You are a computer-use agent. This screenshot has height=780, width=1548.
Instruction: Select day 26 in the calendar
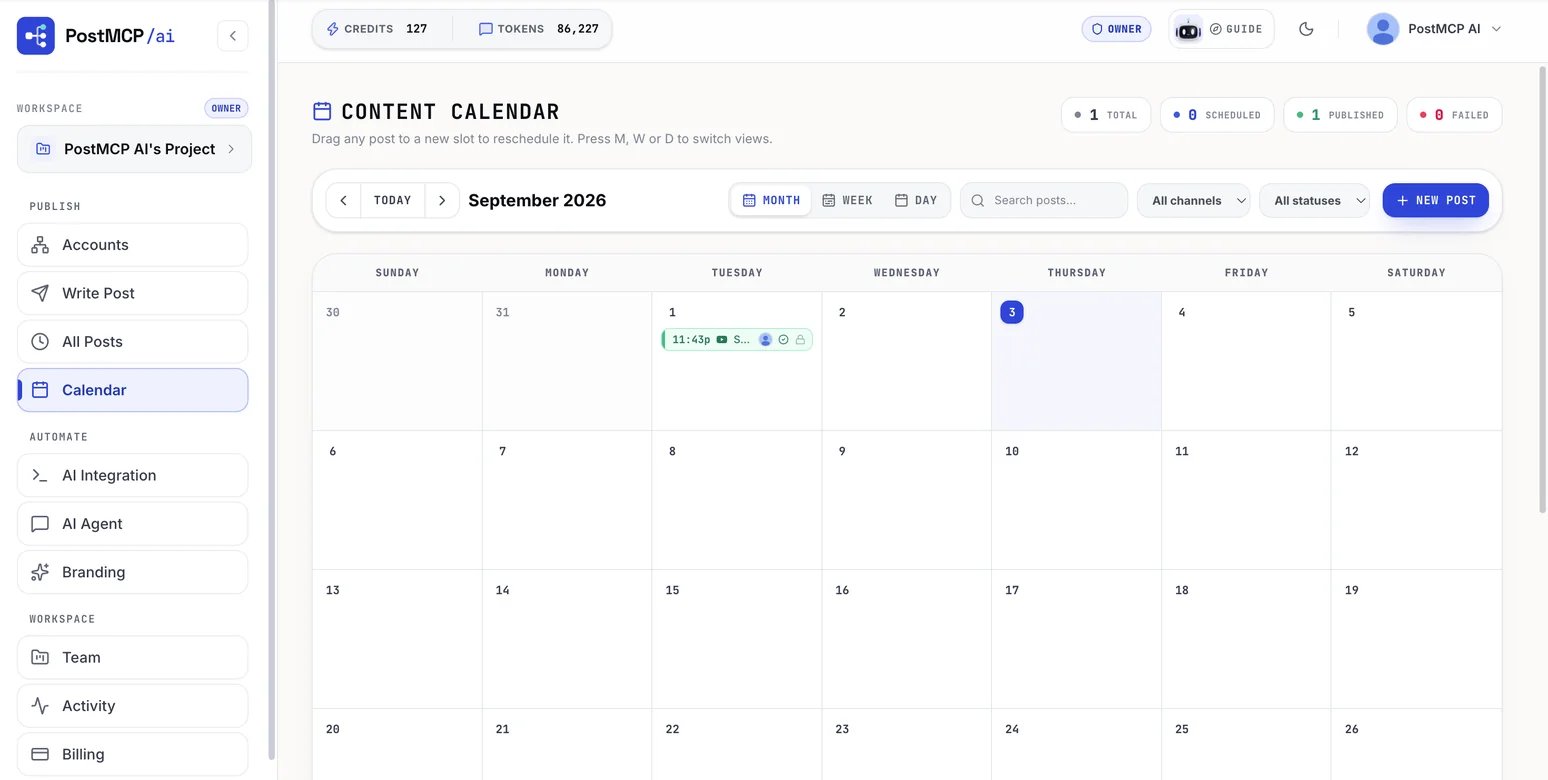[1416, 744]
